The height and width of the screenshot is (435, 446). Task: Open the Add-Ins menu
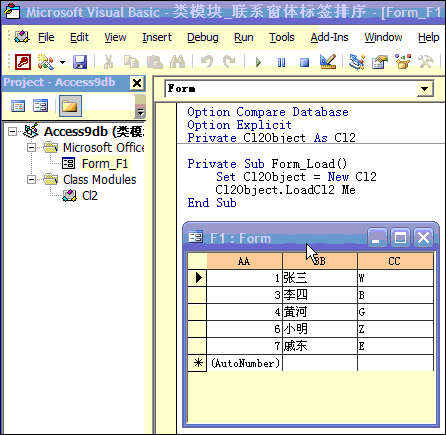coord(329,37)
